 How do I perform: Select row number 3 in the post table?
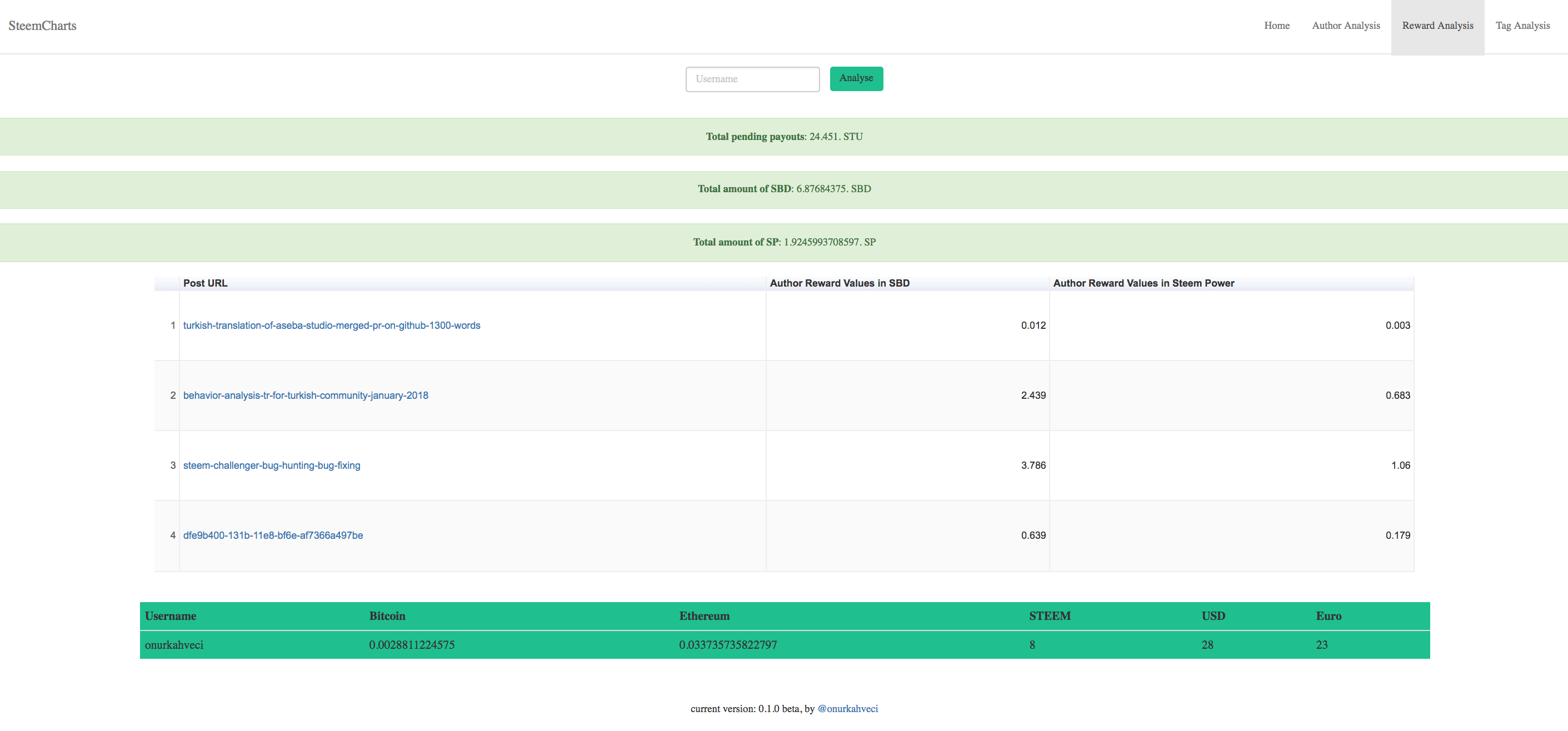point(173,465)
